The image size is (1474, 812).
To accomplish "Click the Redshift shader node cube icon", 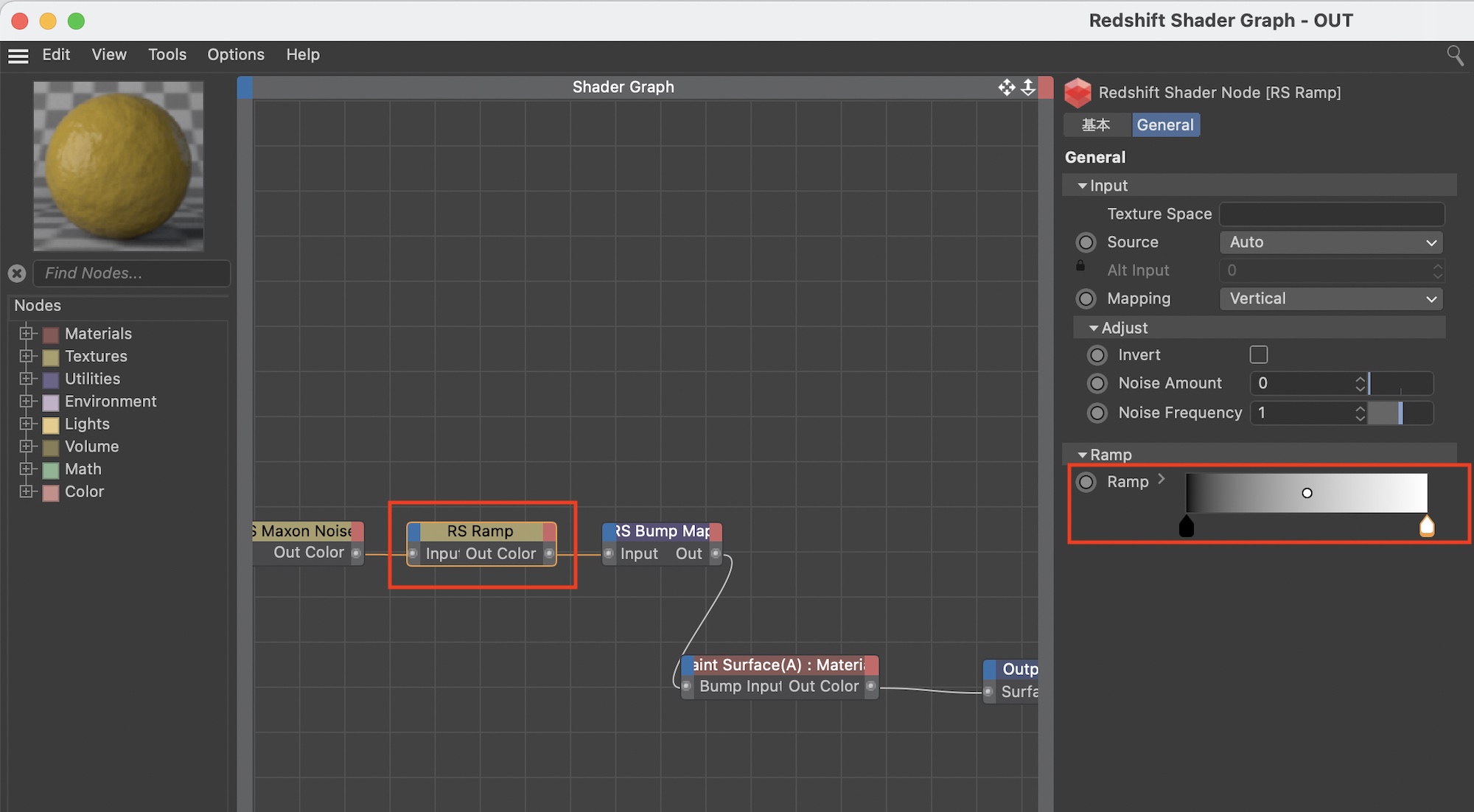I will point(1077,93).
